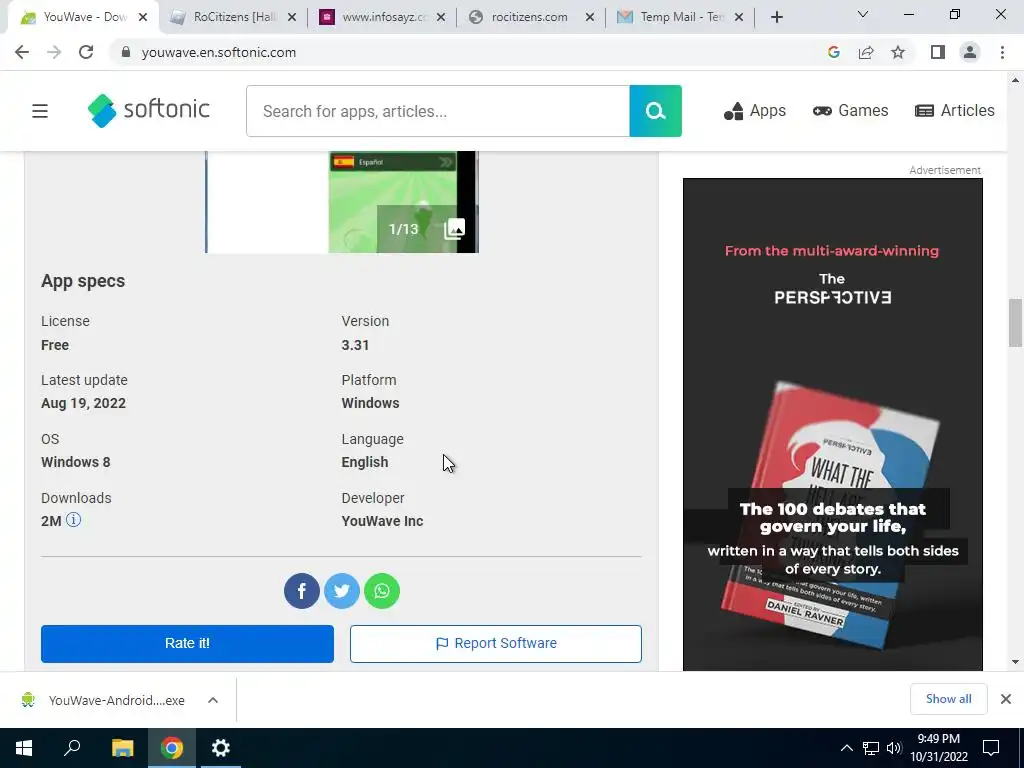Image resolution: width=1024 pixels, height=768 pixels.
Task: Click the blue search magnifier button
Action: (x=656, y=111)
